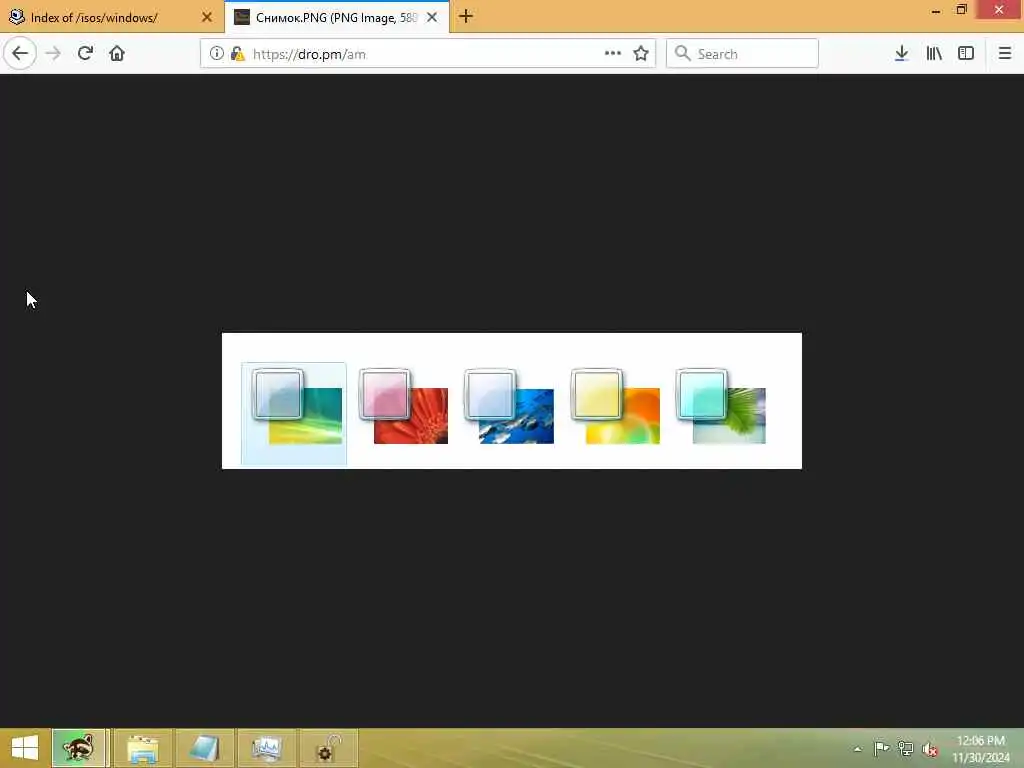The height and width of the screenshot is (768, 1024).
Task: Open the library bookshelf icon
Action: point(934,54)
